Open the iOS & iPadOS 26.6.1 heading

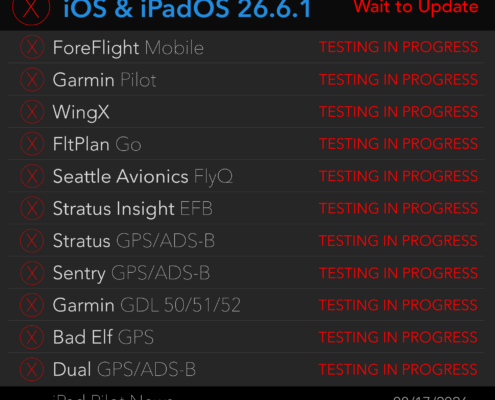click(x=187, y=9)
